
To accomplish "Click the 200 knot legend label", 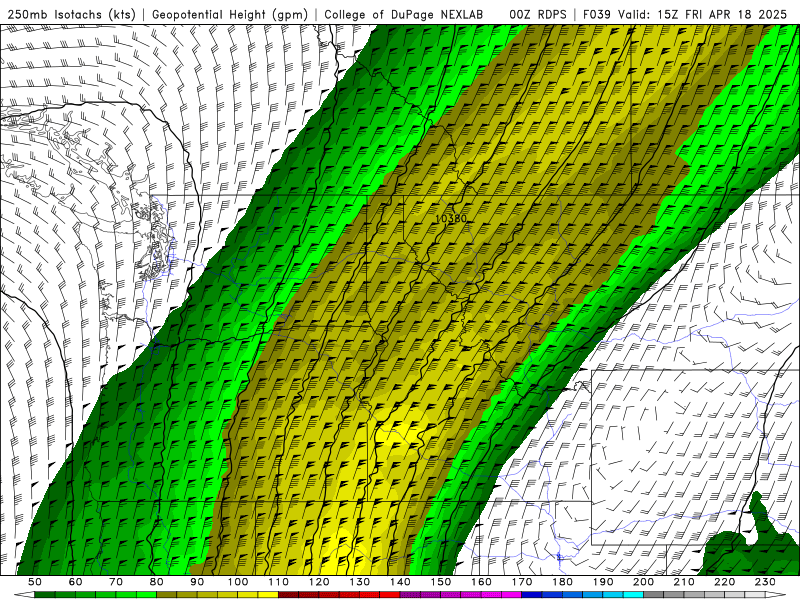I will coord(644,582).
